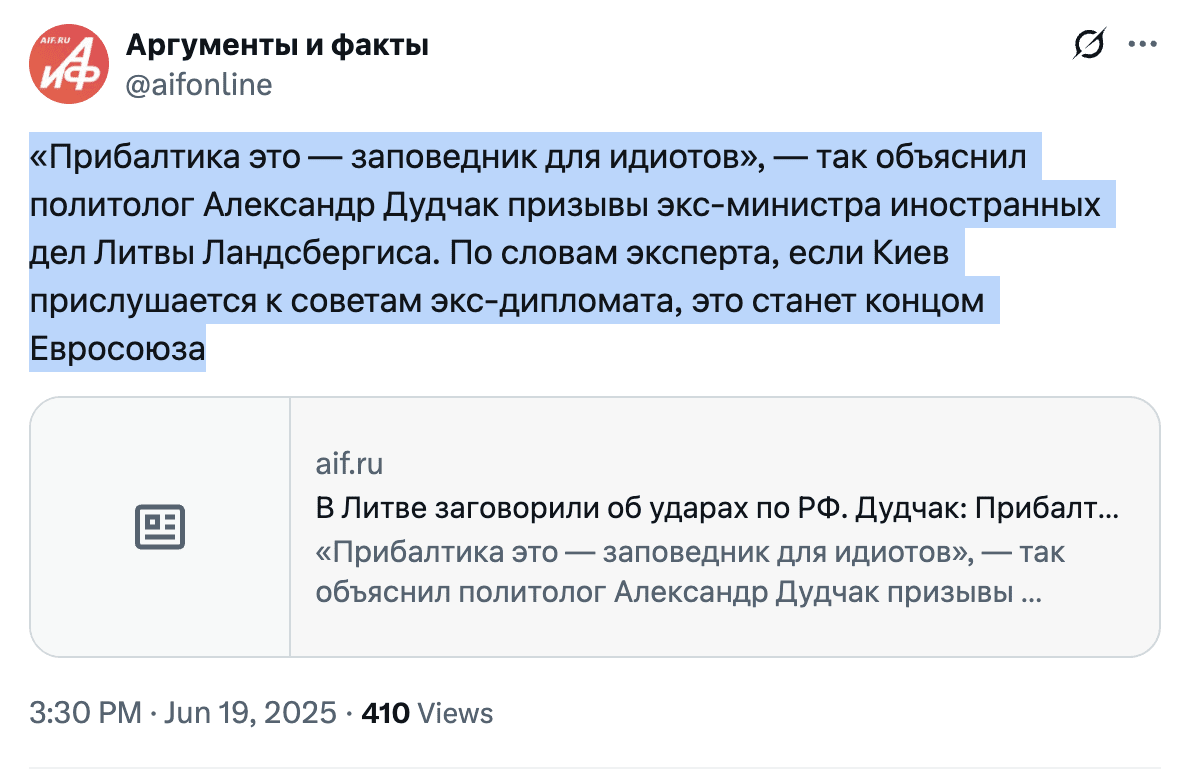
Task: Click the 3:30 PM timestamp
Action: tap(85, 713)
